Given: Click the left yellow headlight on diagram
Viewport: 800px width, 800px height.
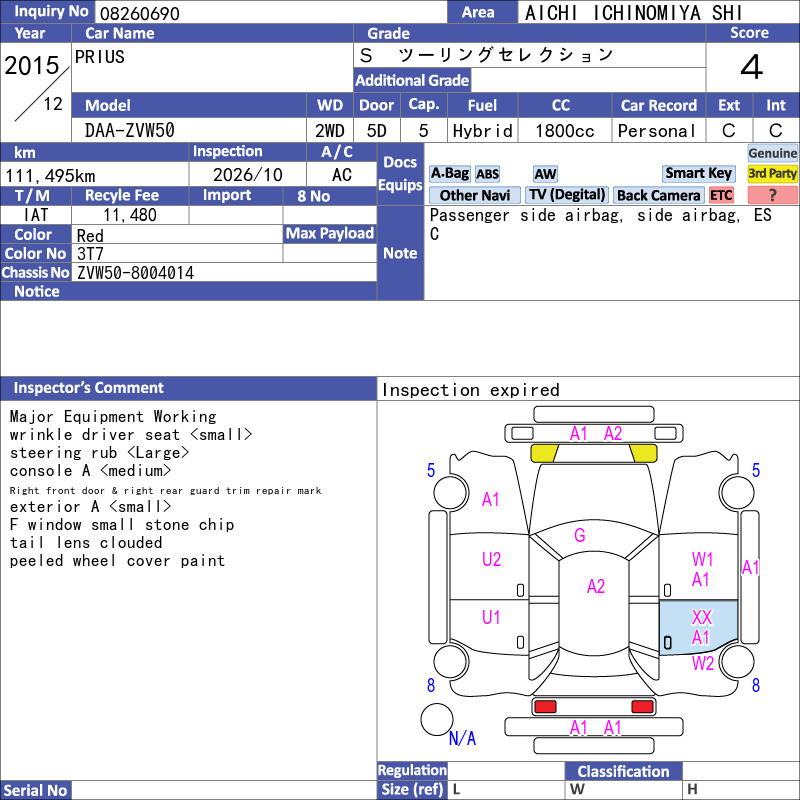Looking at the screenshot, I should pyautogui.click(x=544, y=453).
